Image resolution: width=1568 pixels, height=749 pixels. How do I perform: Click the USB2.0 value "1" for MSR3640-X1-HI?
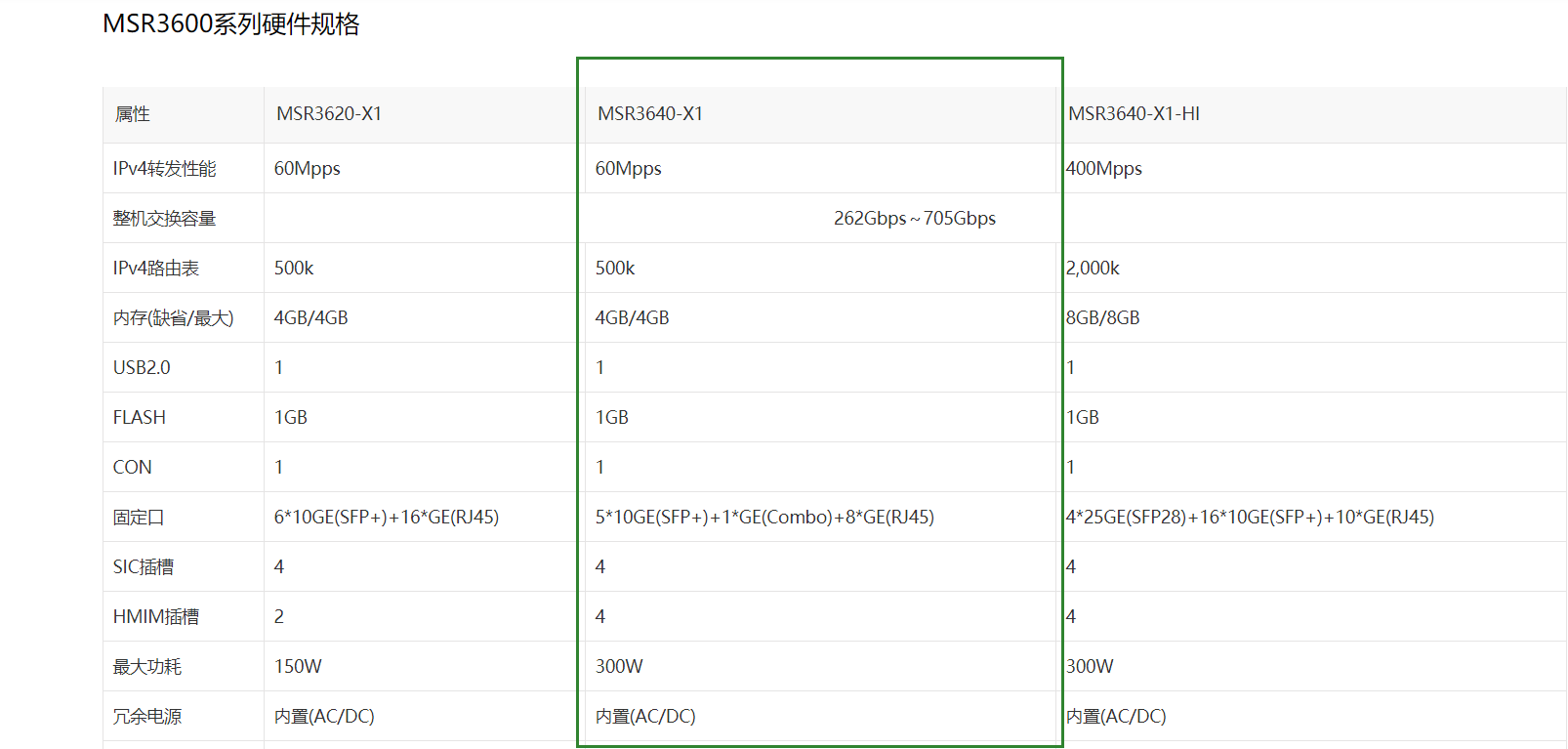(x=1071, y=368)
